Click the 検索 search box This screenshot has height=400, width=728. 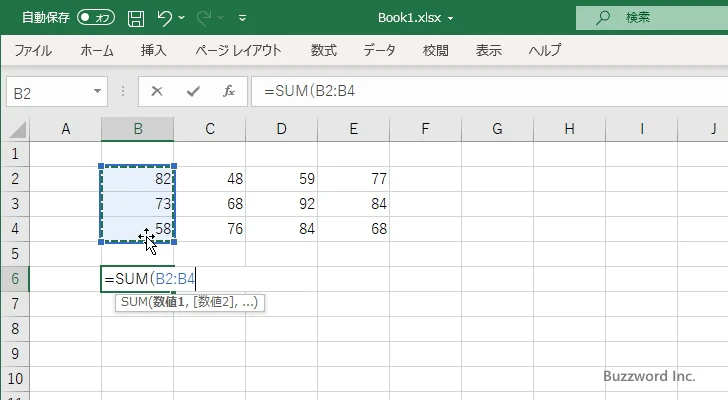coord(652,18)
